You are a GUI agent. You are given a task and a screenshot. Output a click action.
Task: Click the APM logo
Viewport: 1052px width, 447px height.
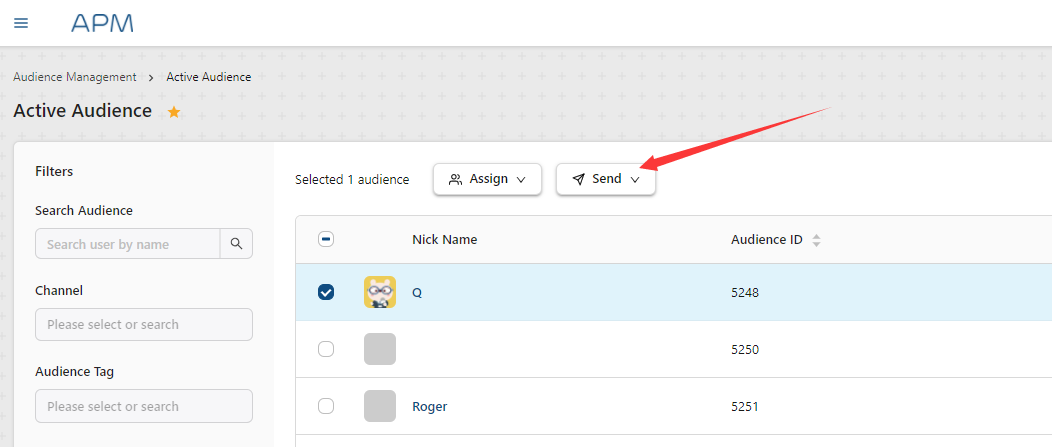102,23
